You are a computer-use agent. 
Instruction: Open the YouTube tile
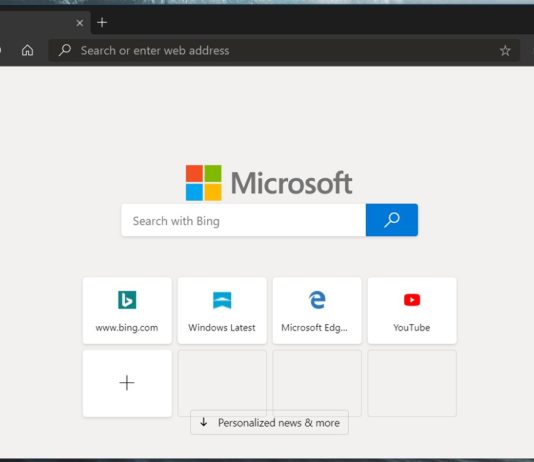[412, 310]
